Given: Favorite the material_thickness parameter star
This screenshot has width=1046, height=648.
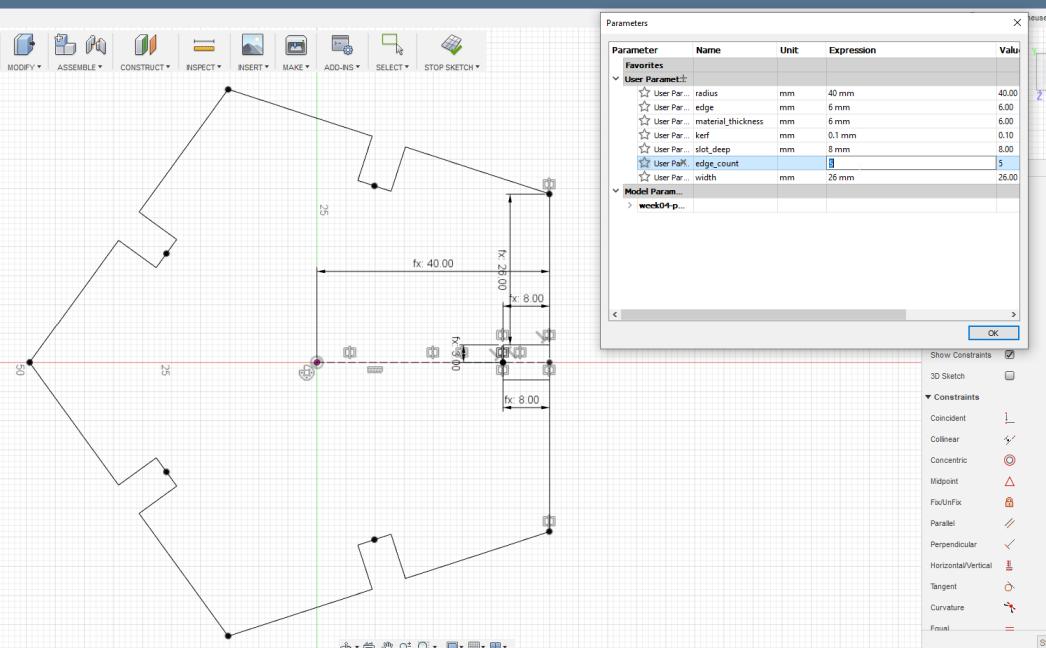Looking at the screenshot, I should [644, 121].
